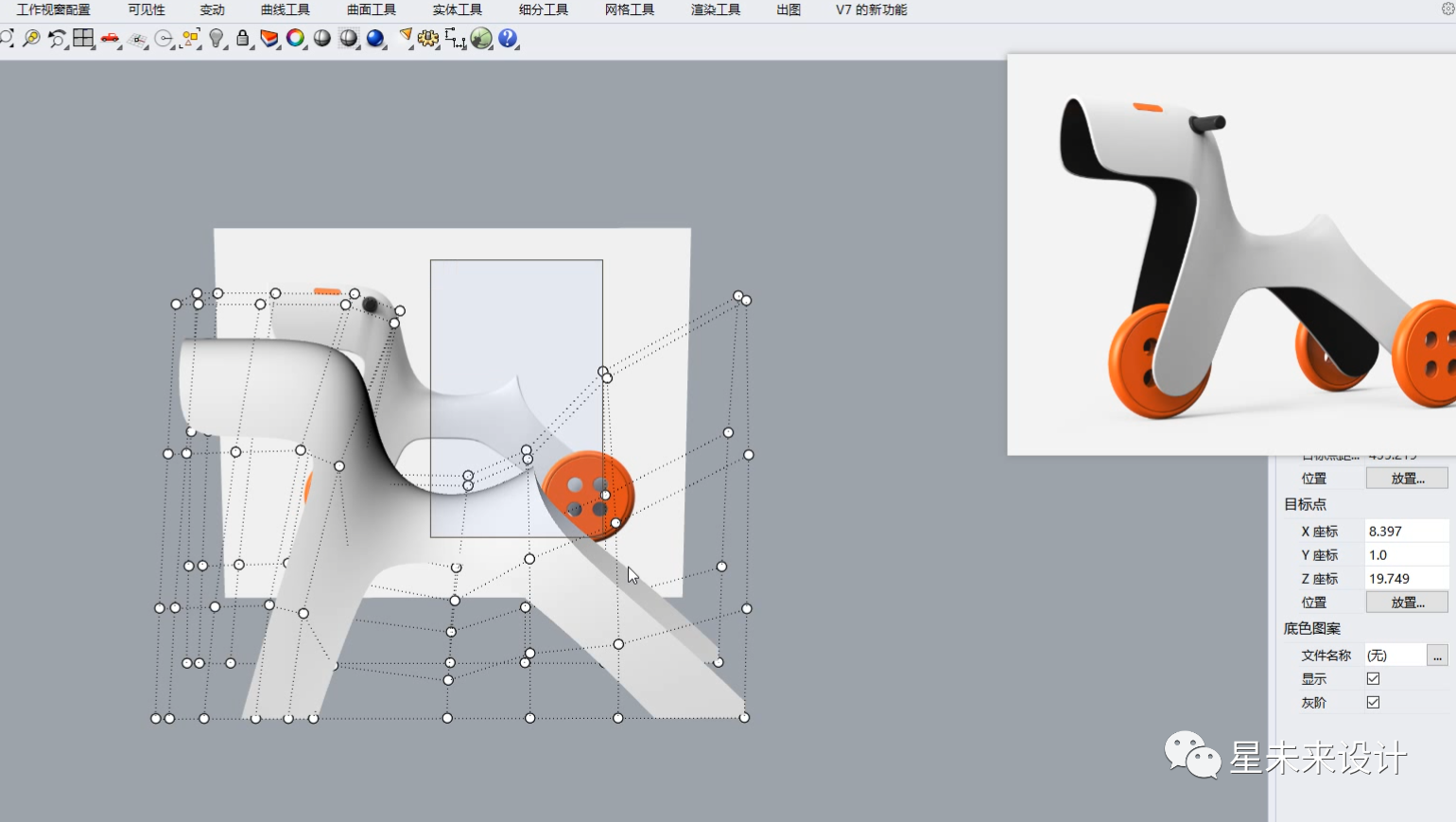The image size is (1456, 822).
Task: Select the four-viewport layout icon
Action: (x=84, y=39)
